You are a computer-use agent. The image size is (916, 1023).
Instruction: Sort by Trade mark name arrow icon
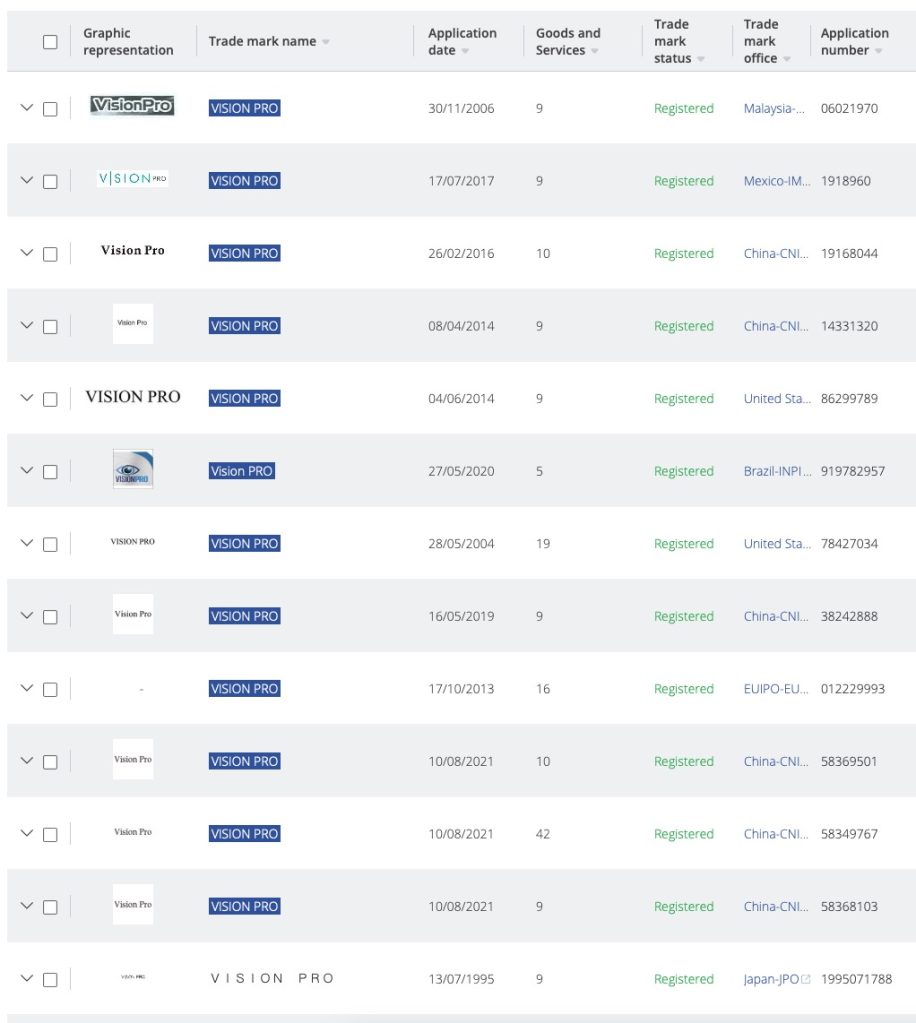click(x=327, y=42)
